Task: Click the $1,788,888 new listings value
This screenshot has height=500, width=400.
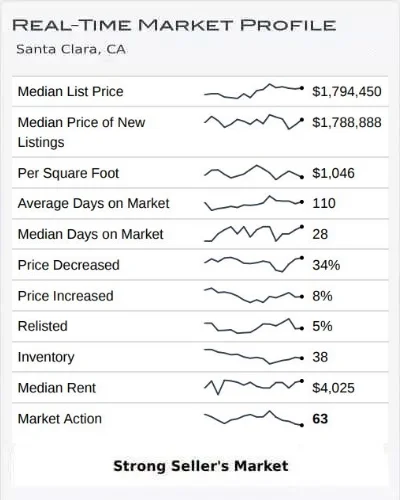Action: click(347, 123)
